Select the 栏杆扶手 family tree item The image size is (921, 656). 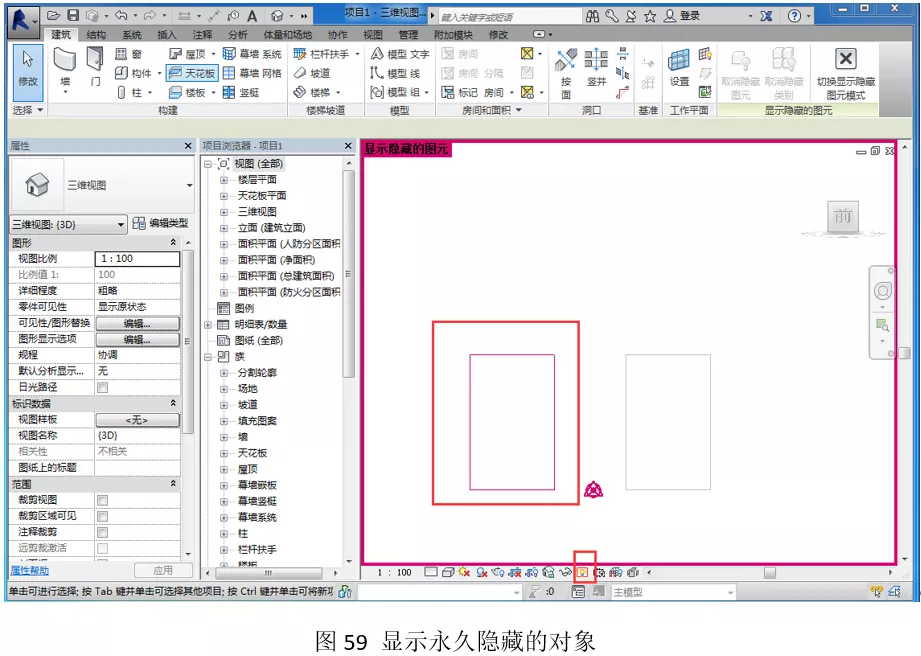coord(257,550)
